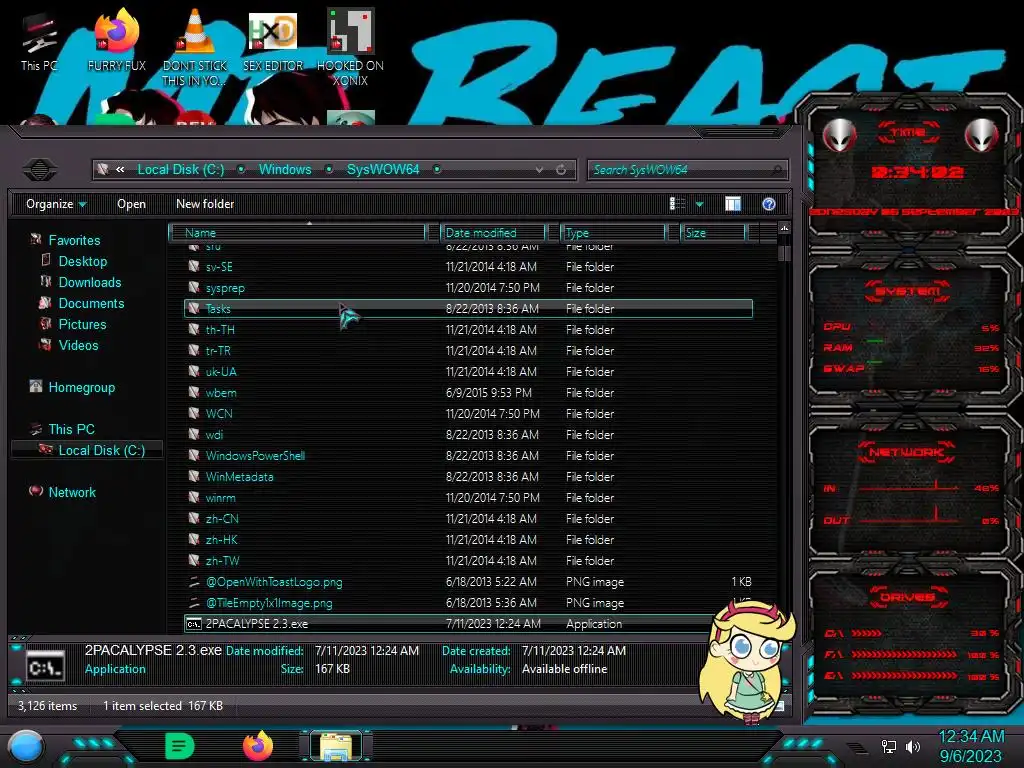
Task: Open the HOOKED ON XONIX desktop icon
Action: (x=350, y=47)
